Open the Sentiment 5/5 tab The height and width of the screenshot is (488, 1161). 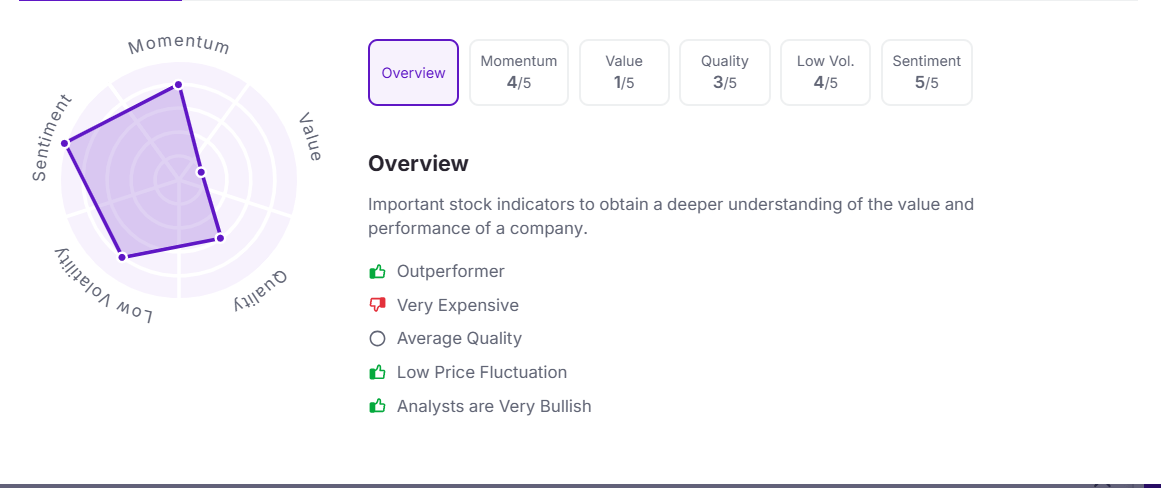(x=926, y=73)
